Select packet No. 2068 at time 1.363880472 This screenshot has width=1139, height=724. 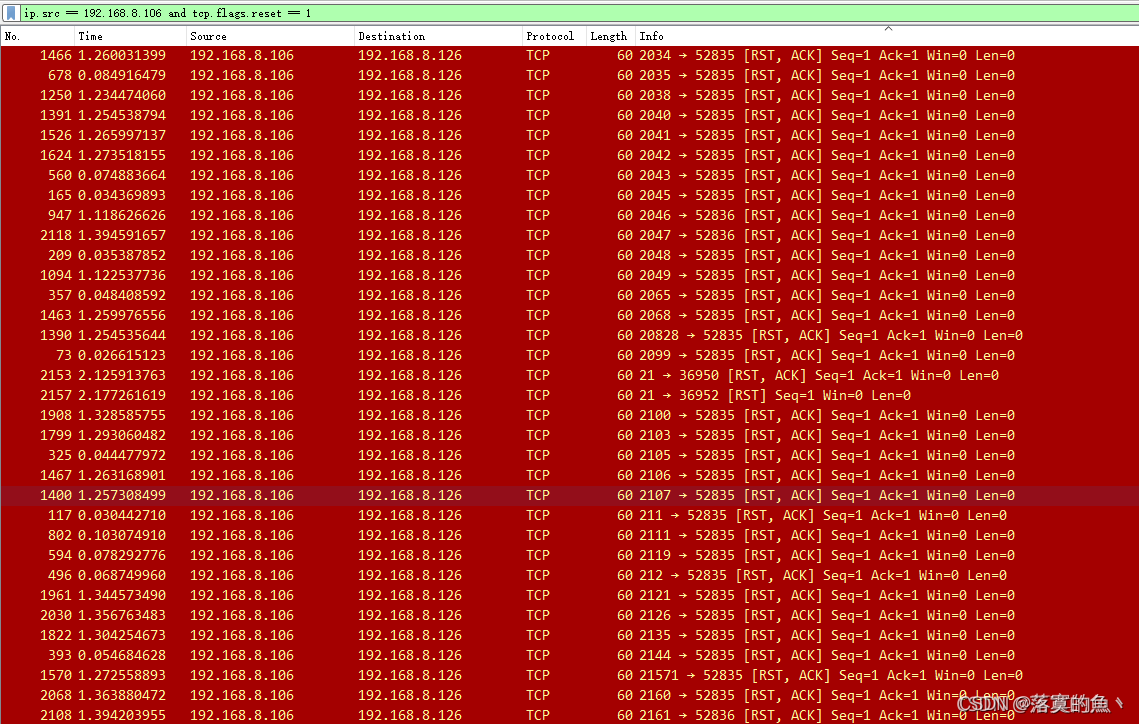(570, 695)
